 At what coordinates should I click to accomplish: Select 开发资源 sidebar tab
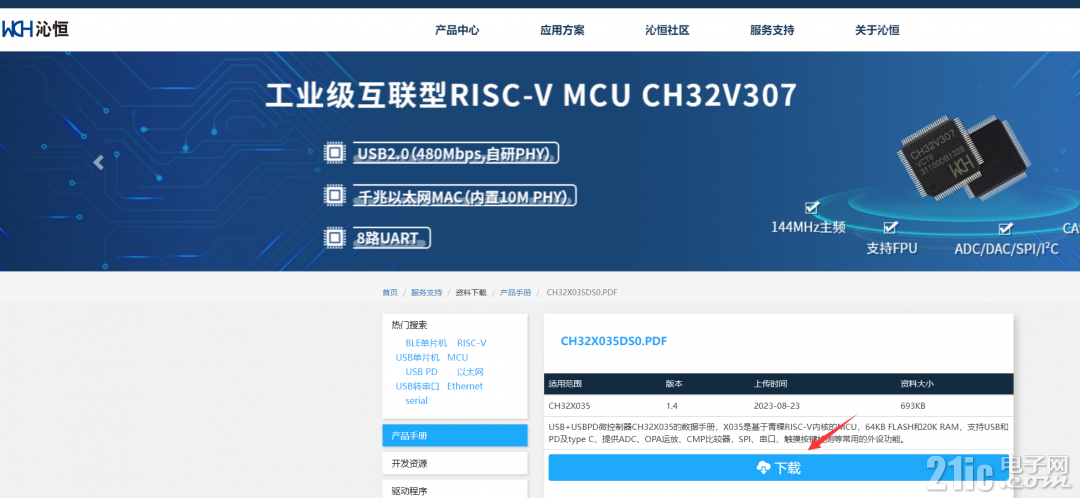[x=455, y=464]
